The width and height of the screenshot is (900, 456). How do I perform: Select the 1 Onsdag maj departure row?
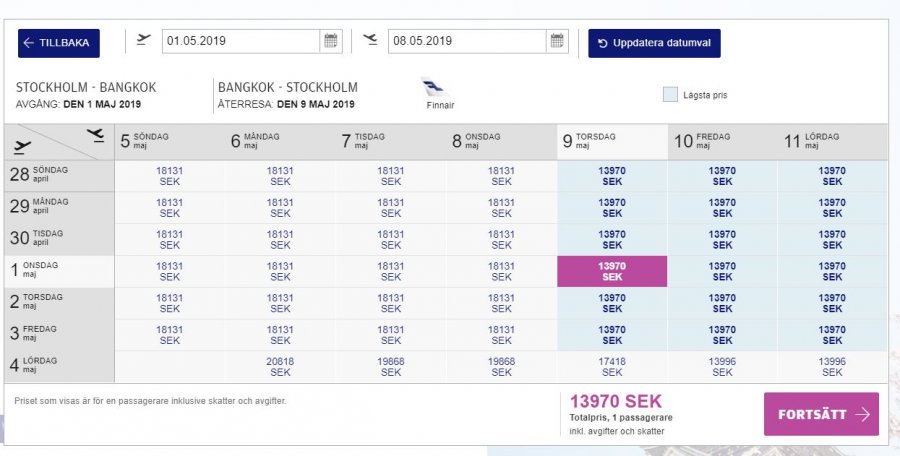coord(58,271)
